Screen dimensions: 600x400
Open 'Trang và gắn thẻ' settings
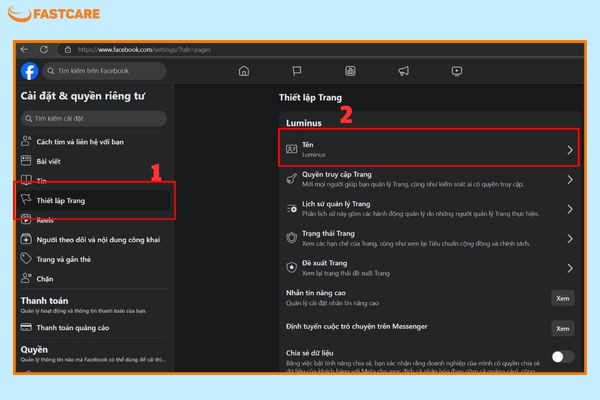94,259
